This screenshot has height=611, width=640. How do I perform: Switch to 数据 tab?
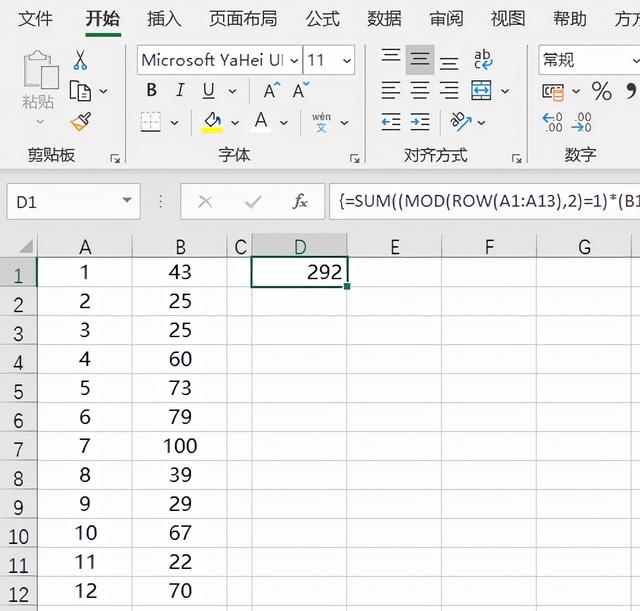[384, 19]
